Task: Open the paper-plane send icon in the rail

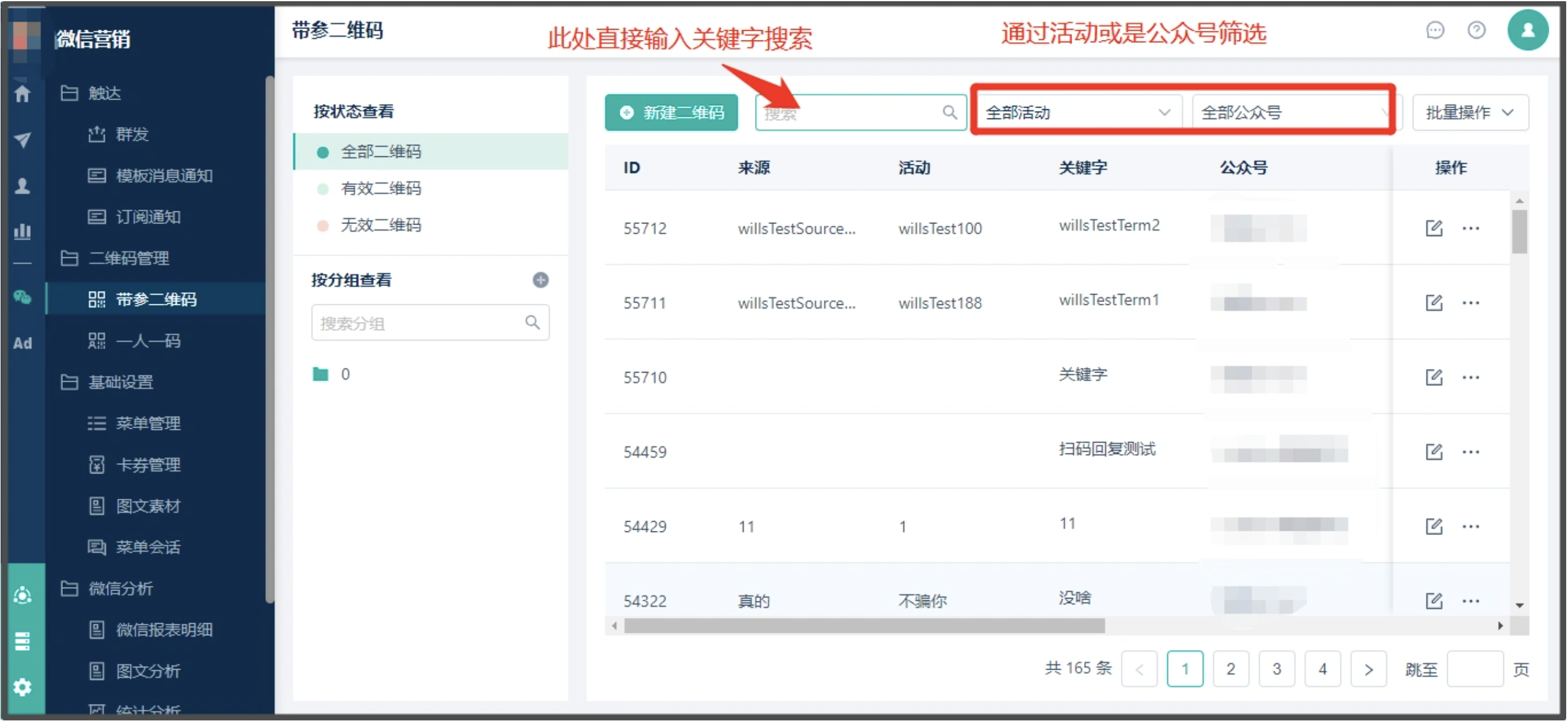Action: coord(22,139)
